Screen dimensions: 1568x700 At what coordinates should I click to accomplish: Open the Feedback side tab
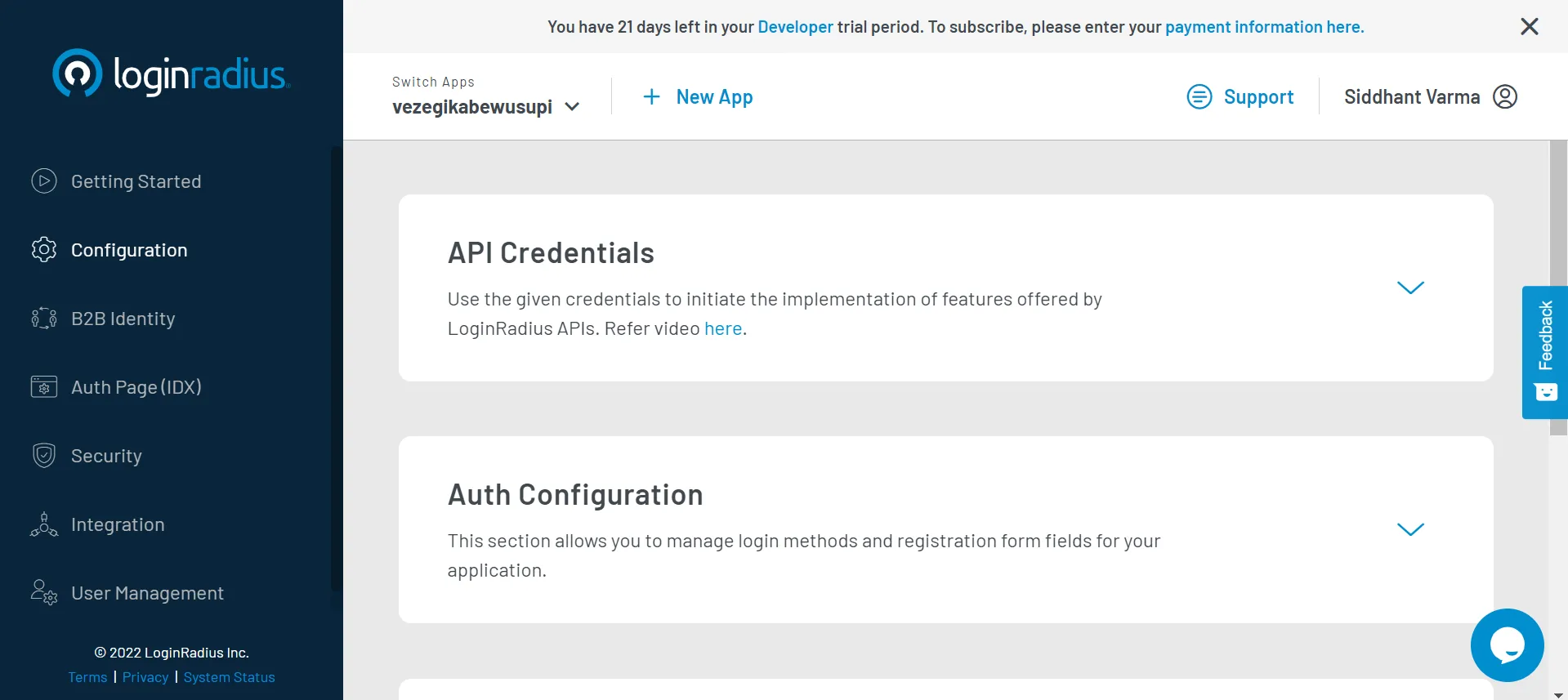1545,352
